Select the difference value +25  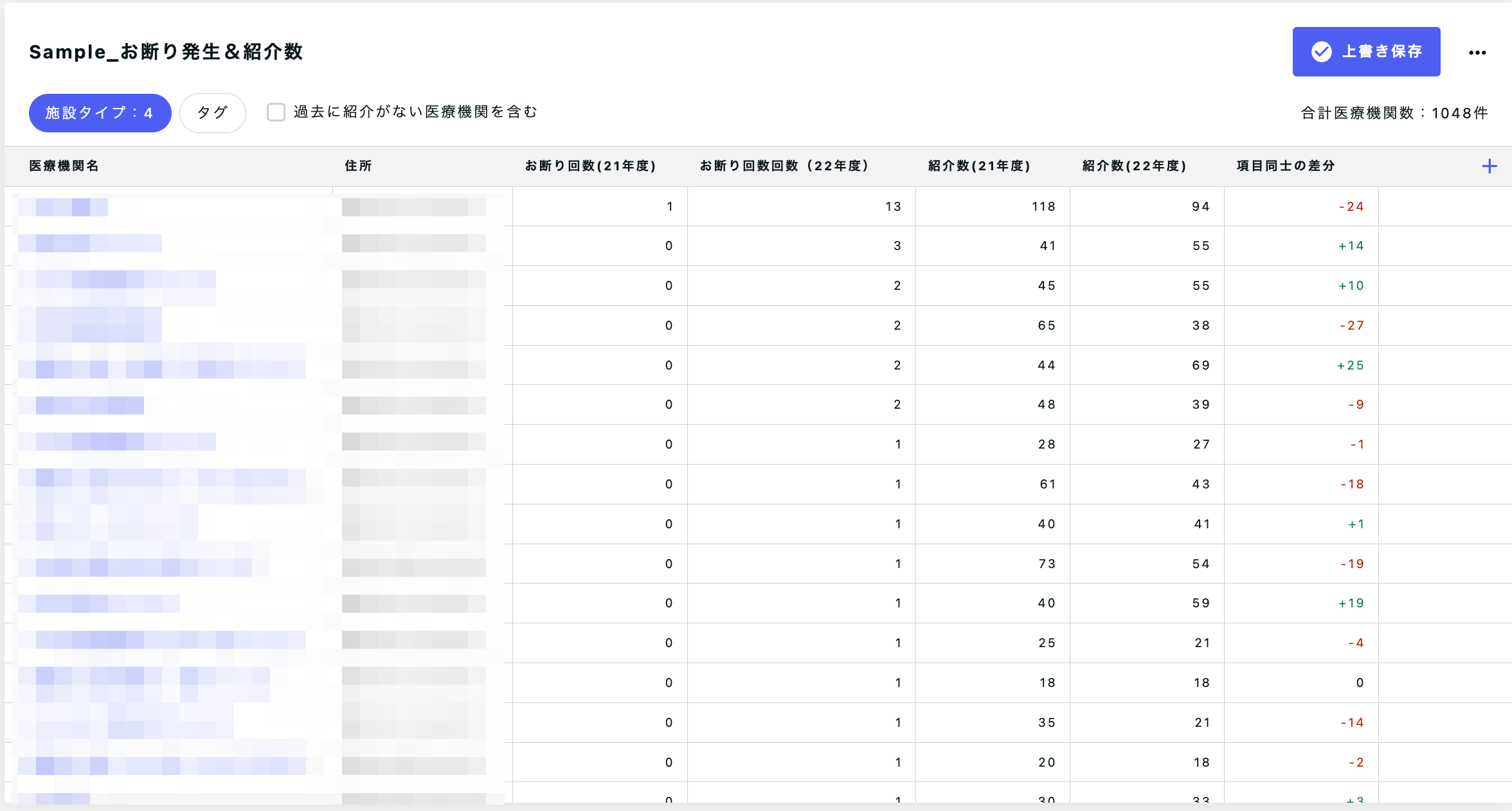click(1350, 365)
